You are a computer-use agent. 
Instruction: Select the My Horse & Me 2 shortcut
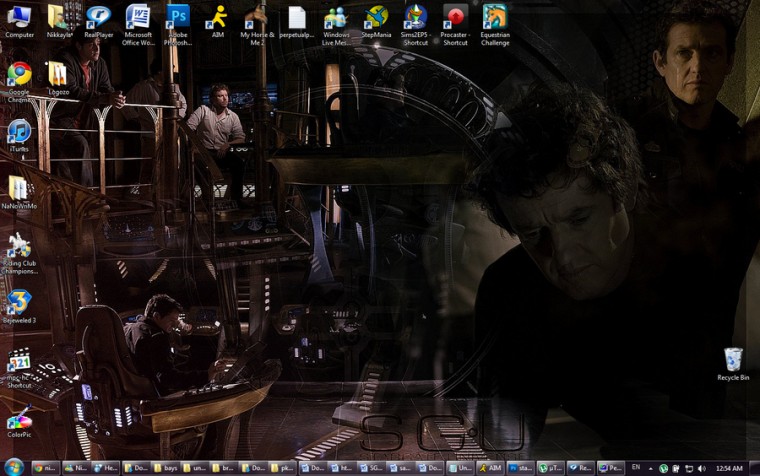[257, 25]
